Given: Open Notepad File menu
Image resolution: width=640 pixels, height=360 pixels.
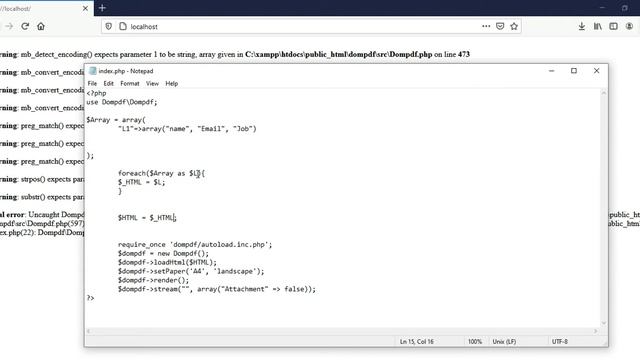Looking at the screenshot, I should tap(92, 83).
